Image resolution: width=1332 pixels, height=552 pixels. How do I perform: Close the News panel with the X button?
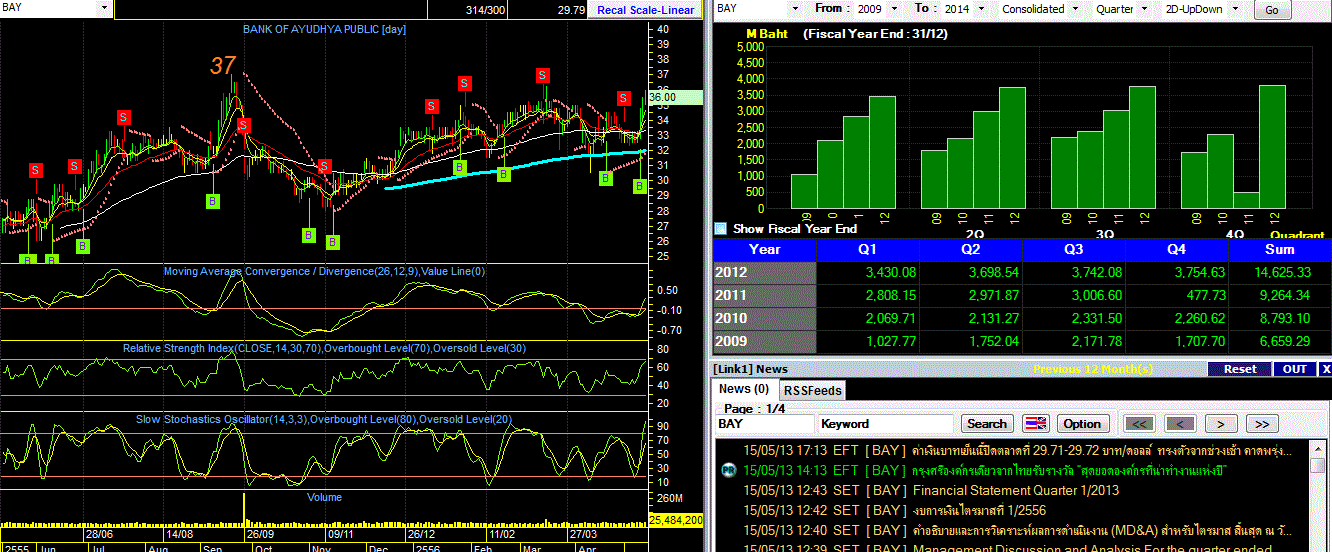click(1326, 369)
